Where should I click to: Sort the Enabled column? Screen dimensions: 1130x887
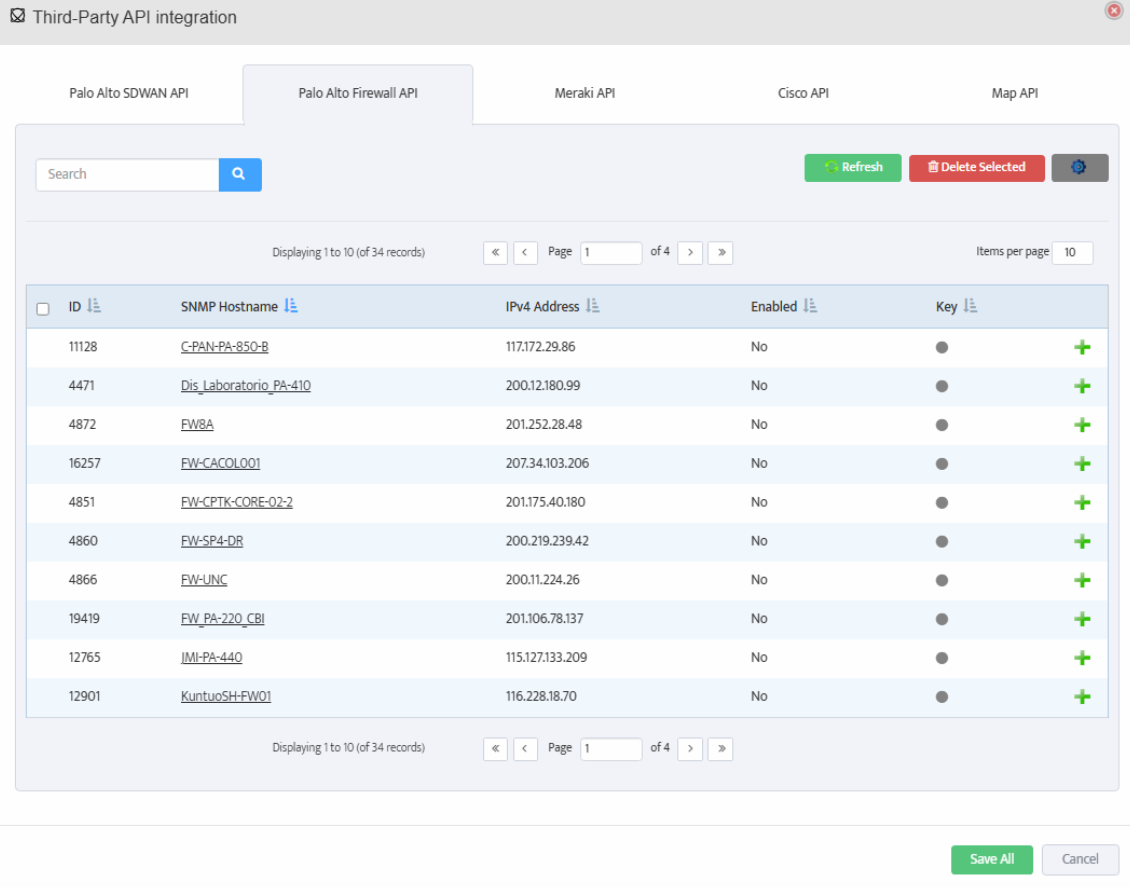(x=810, y=307)
